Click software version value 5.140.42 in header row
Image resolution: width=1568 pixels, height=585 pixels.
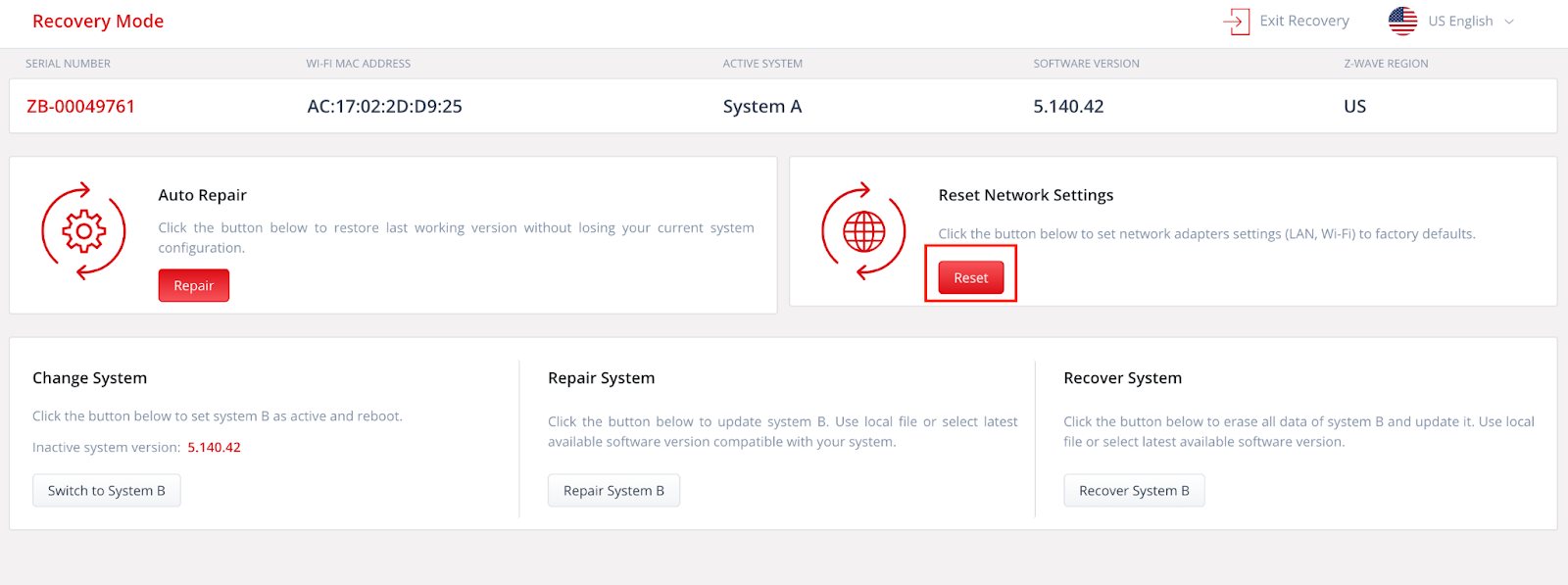[1068, 106]
